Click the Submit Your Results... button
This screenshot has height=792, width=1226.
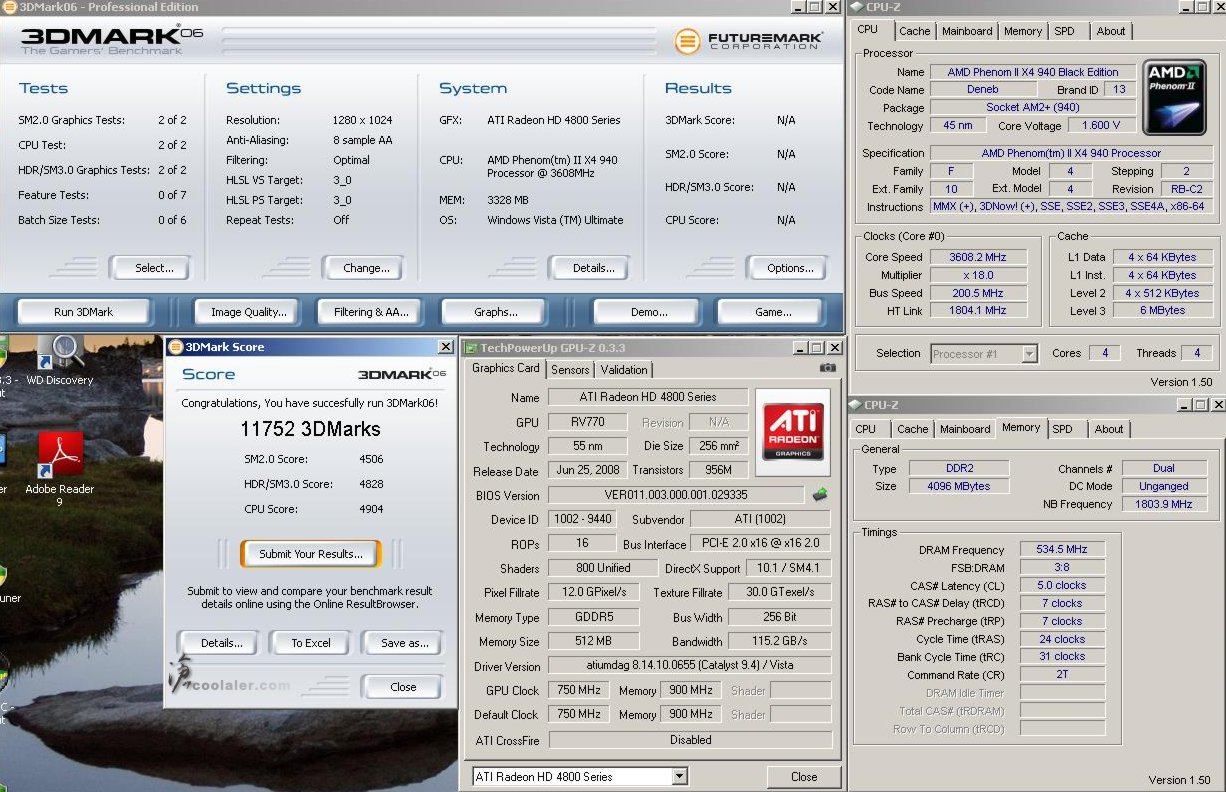pos(310,554)
